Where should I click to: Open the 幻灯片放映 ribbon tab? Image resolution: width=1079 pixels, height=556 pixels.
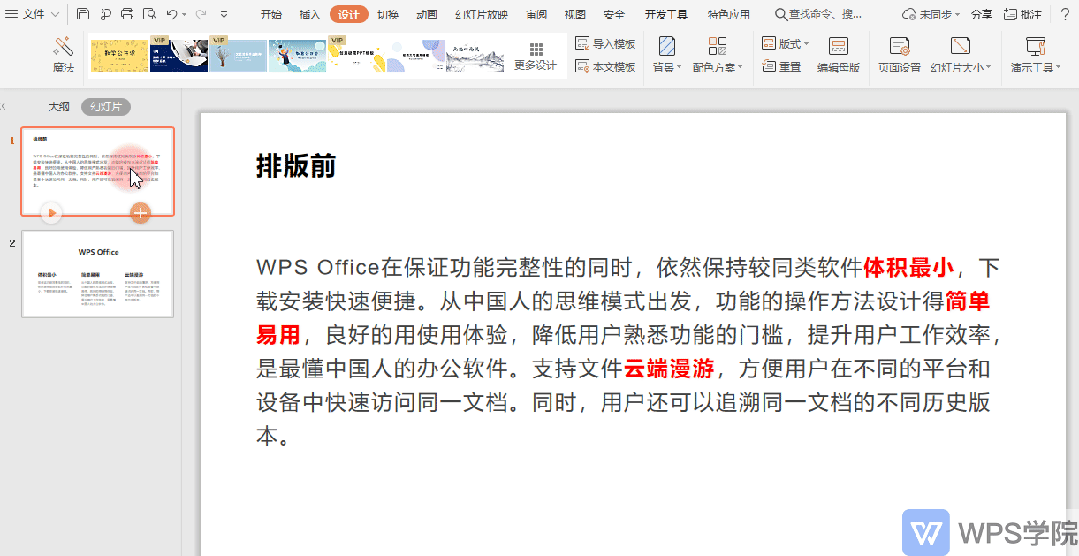pyautogui.click(x=482, y=14)
